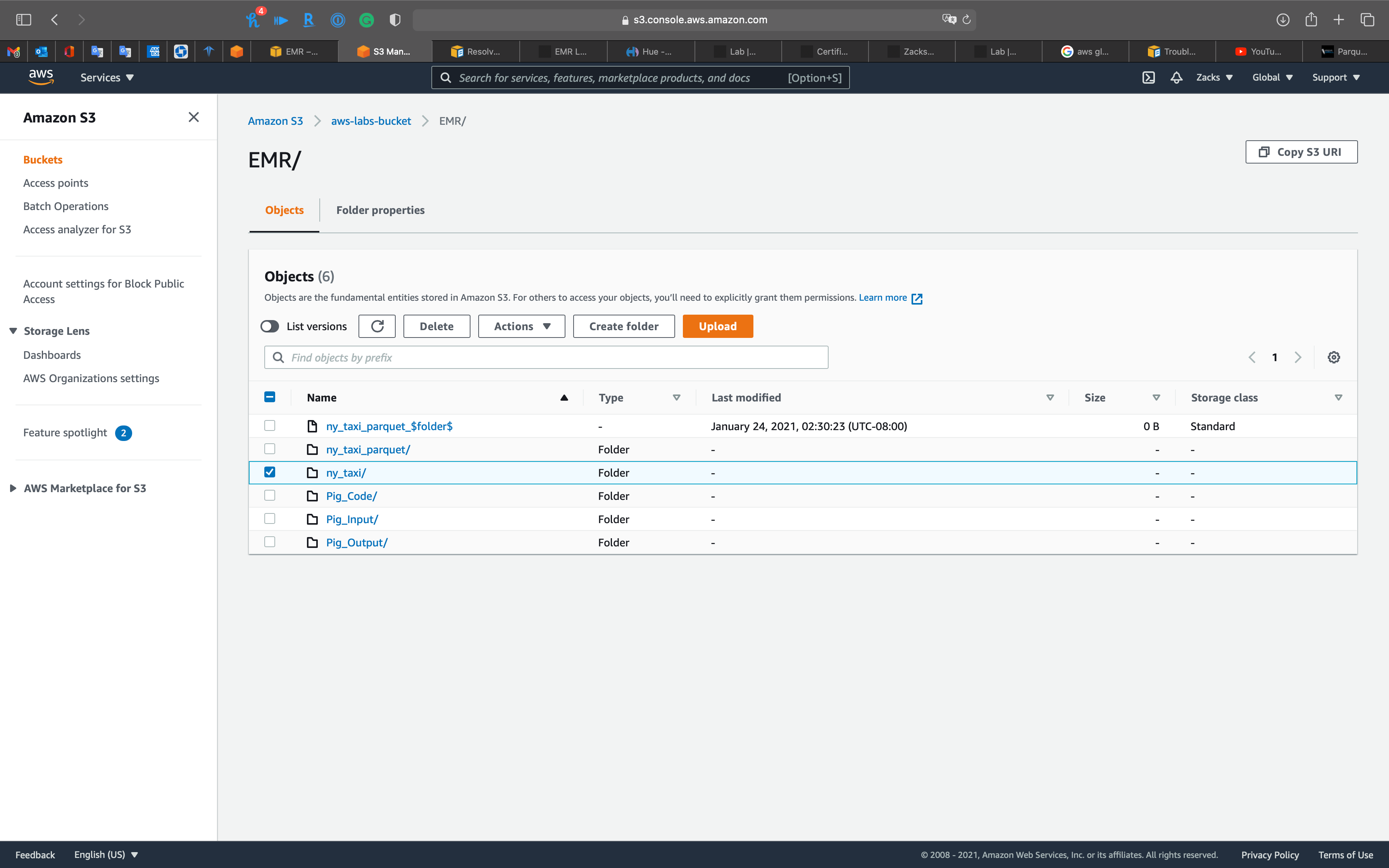1389x868 pixels.
Task: Open the Actions dropdown
Action: point(521,326)
